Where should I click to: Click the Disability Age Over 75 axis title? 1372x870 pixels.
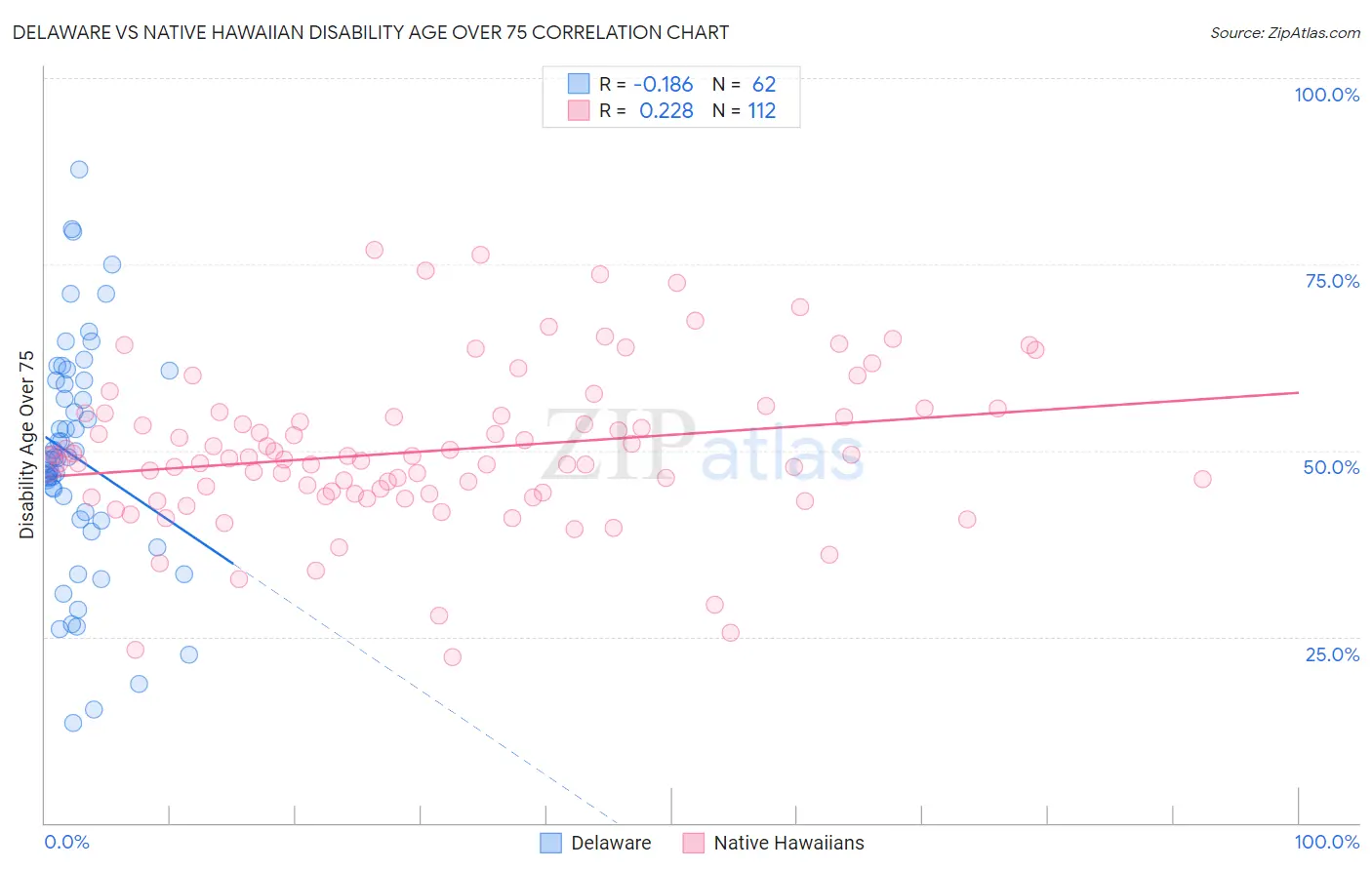26,445
